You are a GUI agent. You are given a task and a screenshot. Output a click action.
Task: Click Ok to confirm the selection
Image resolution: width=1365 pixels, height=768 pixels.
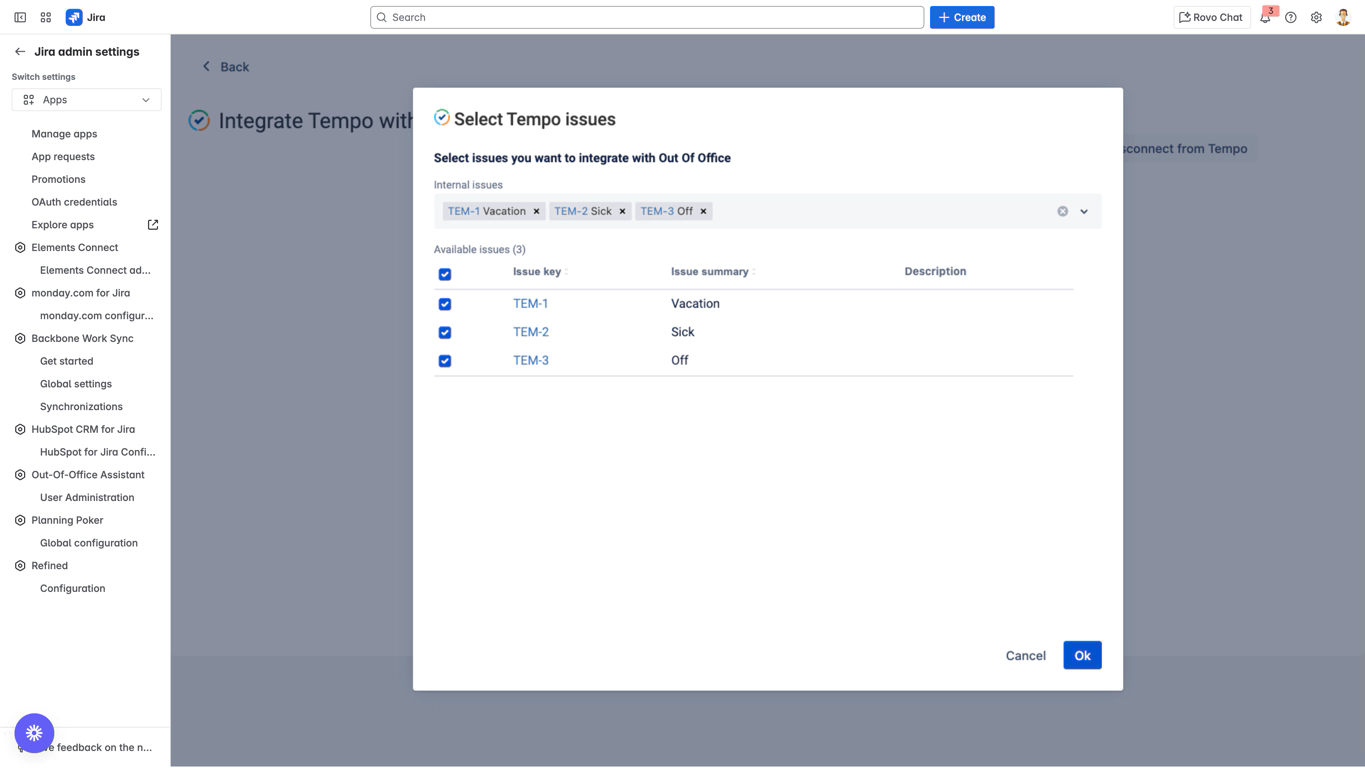[x=1082, y=655]
